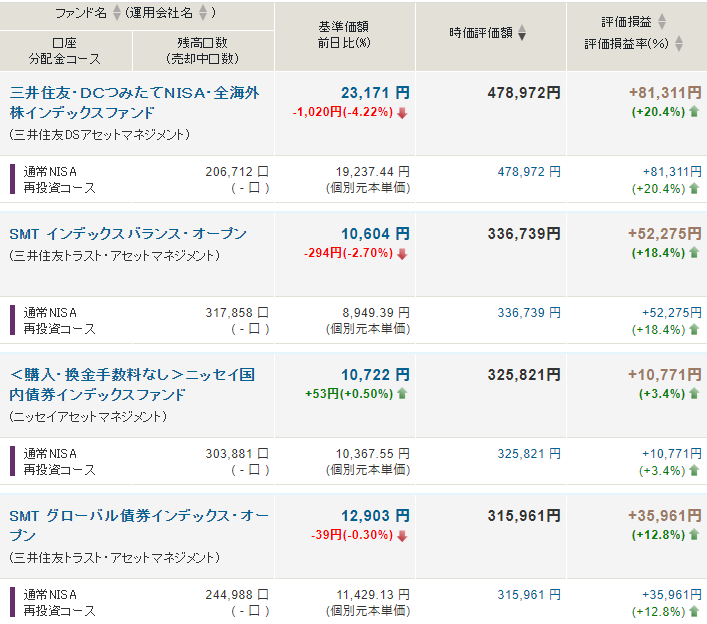Click the 口座 分配金コース header cell
Image resolution: width=707 pixels, height=624 pixels.
(65, 50)
